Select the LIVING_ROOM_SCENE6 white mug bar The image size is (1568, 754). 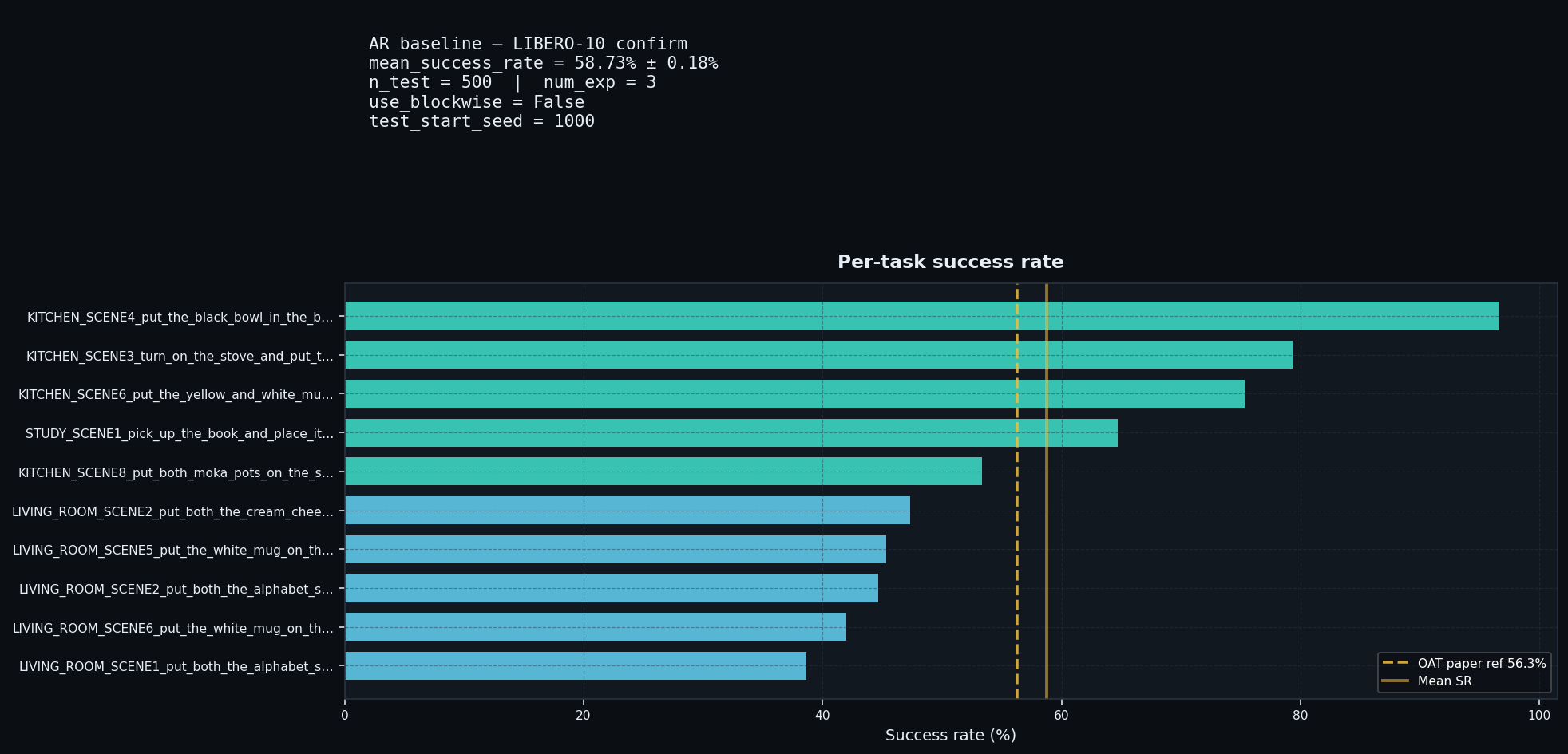(x=596, y=627)
